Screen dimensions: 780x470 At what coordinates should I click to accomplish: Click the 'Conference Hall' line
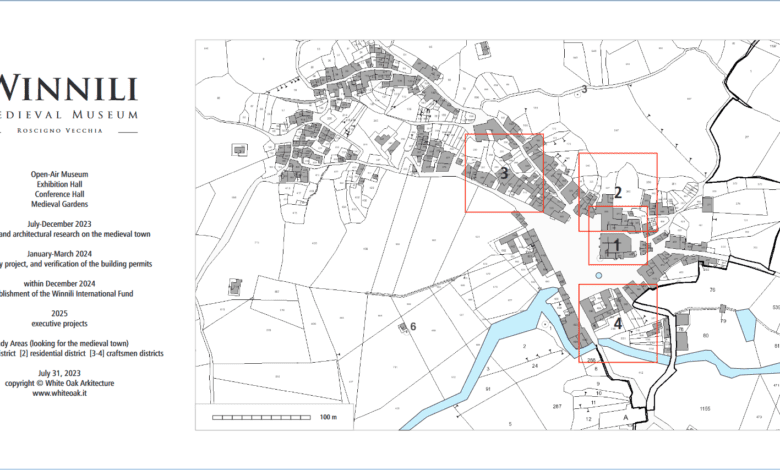click(x=60, y=194)
